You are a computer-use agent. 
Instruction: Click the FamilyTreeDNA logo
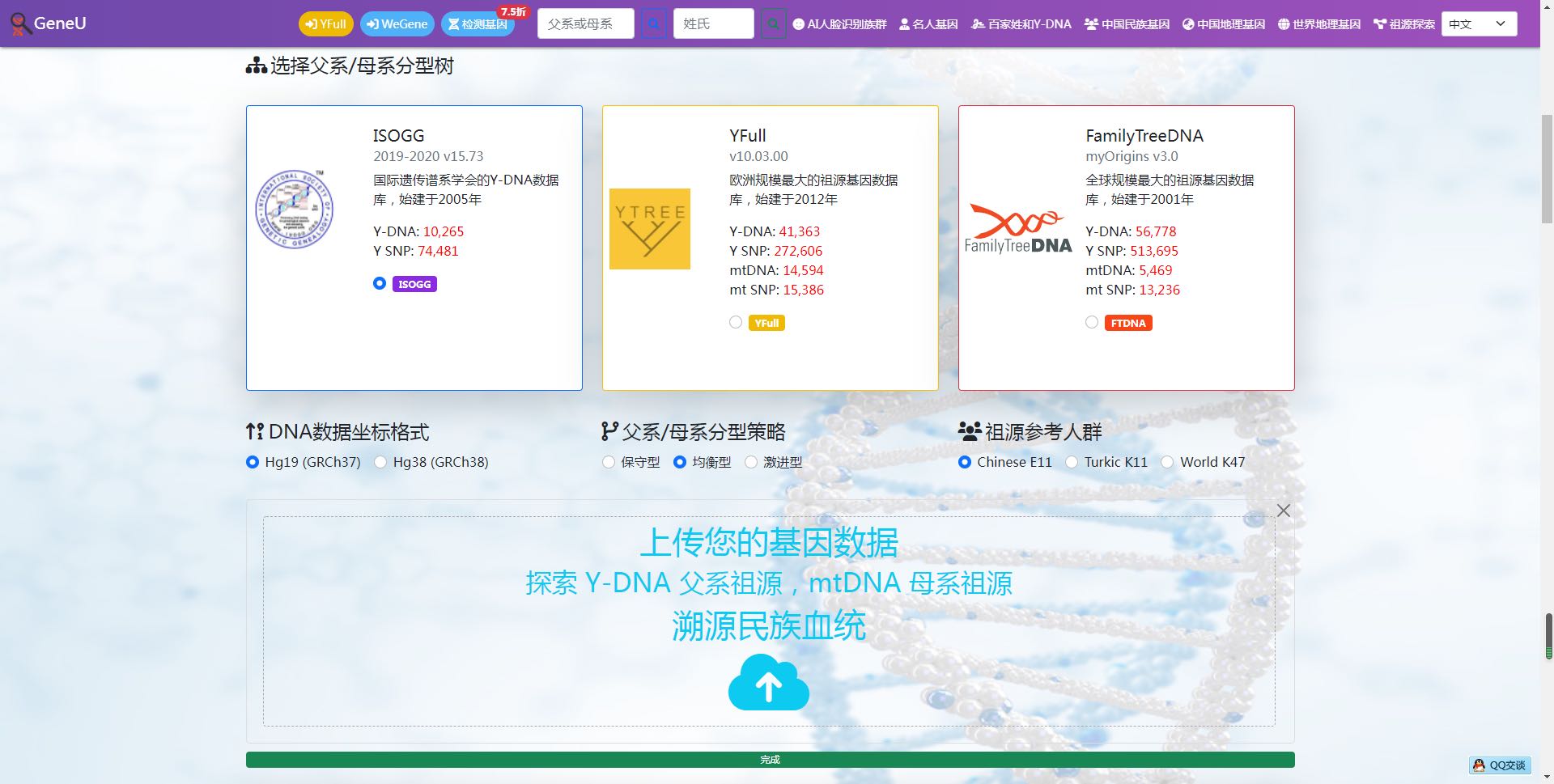click(x=1017, y=229)
